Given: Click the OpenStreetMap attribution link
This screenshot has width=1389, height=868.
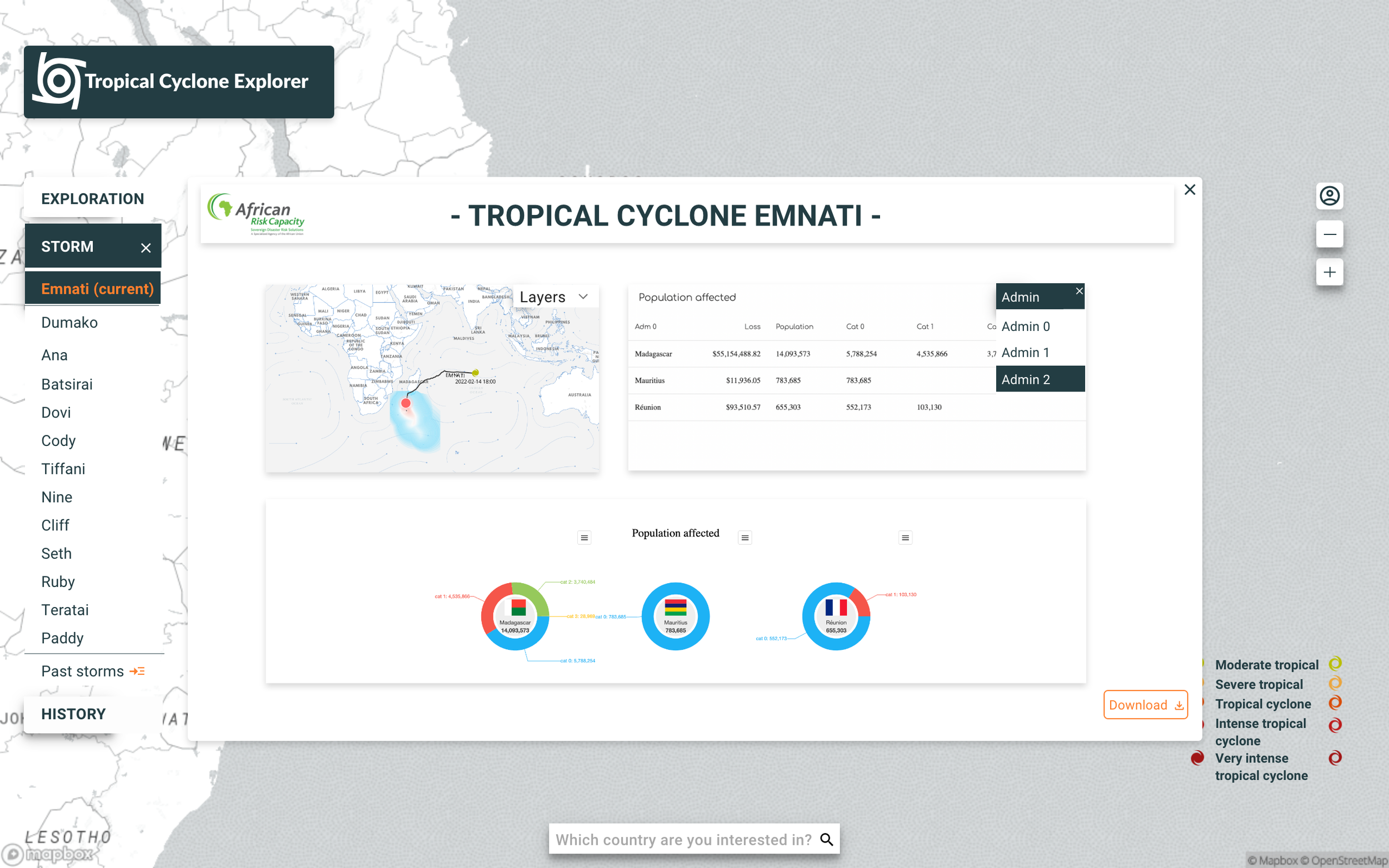Looking at the screenshot, I should (1343, 860).
